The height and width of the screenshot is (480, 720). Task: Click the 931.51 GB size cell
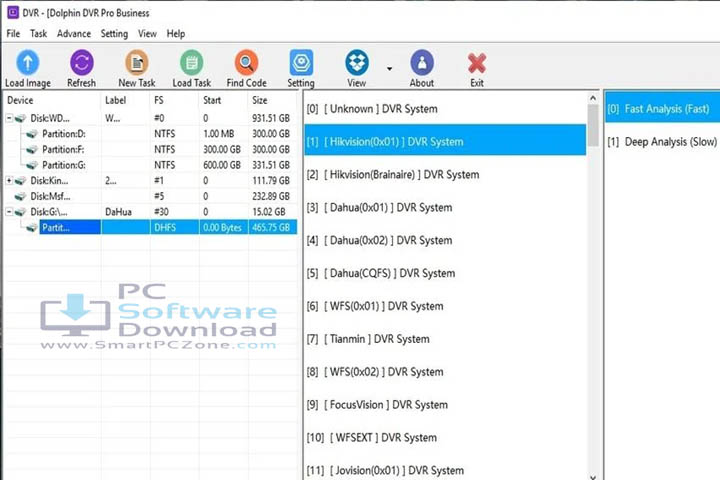(x=271, y=119)
